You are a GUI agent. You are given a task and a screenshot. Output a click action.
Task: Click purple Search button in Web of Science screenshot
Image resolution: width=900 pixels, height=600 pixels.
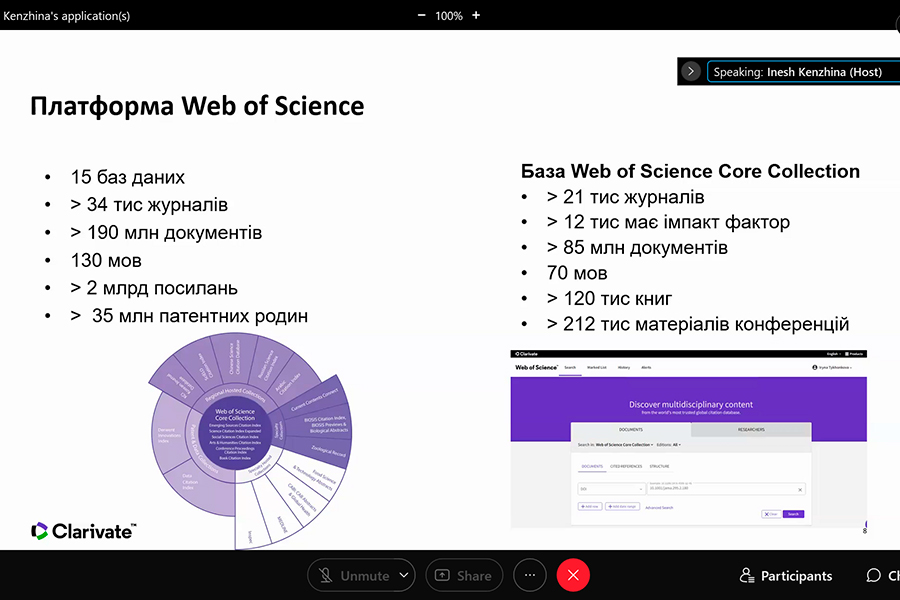[x=793, y=514]
